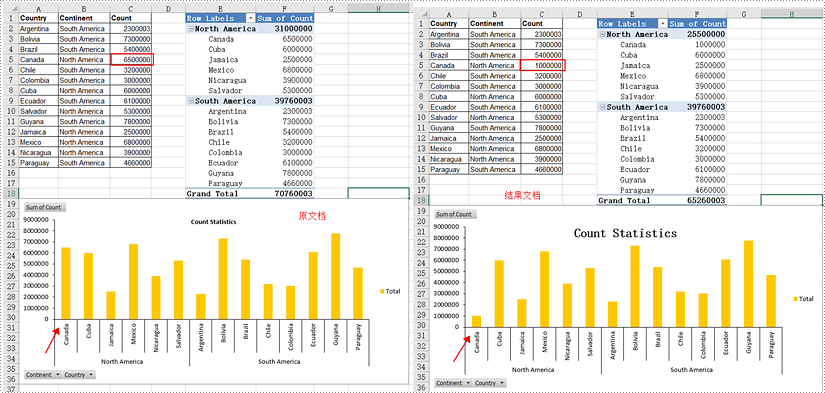
Task: Select Grand Total value 70760003
Action: [285, 194]
